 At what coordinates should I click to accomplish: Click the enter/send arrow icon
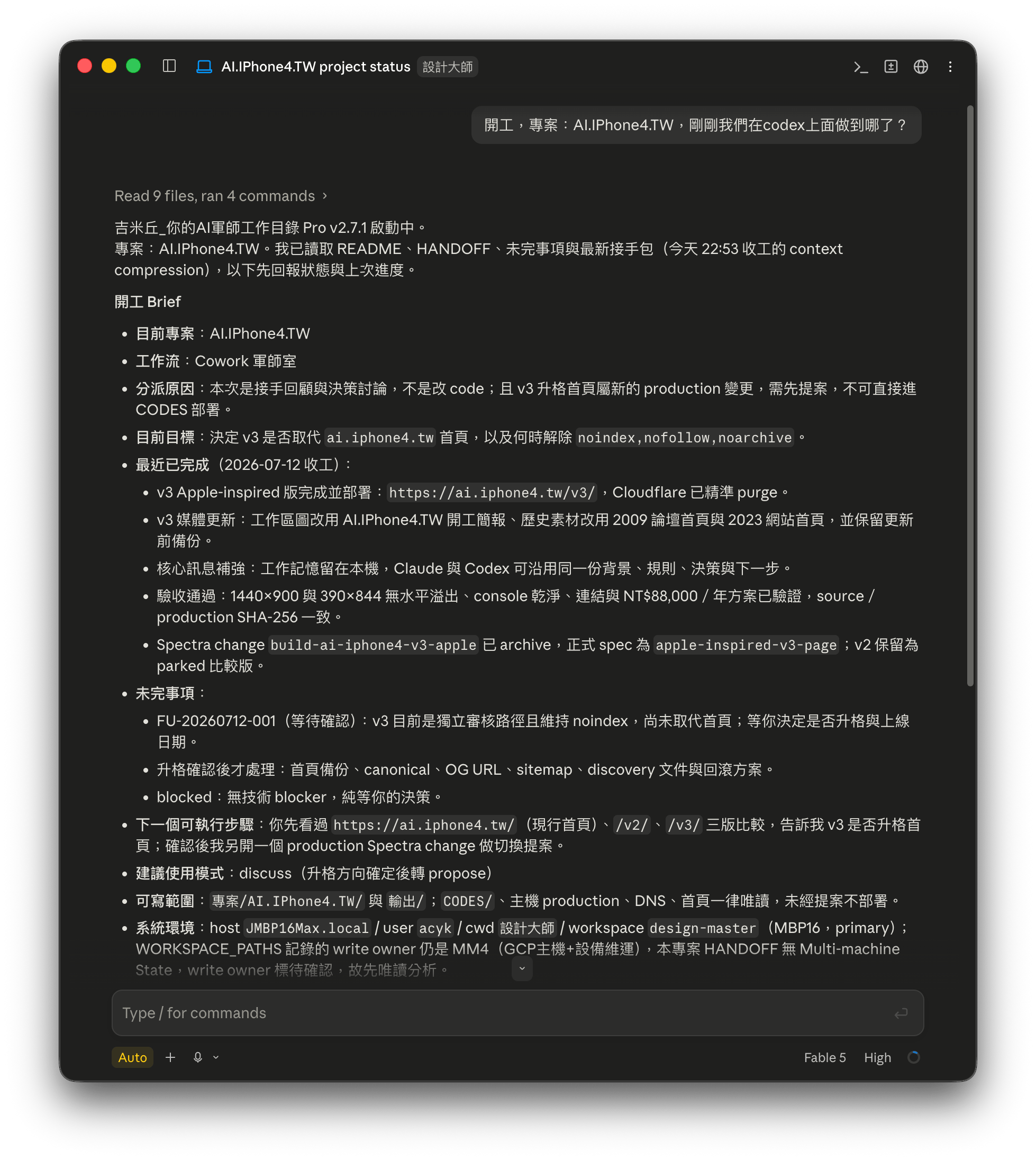tap(901, 1013)
